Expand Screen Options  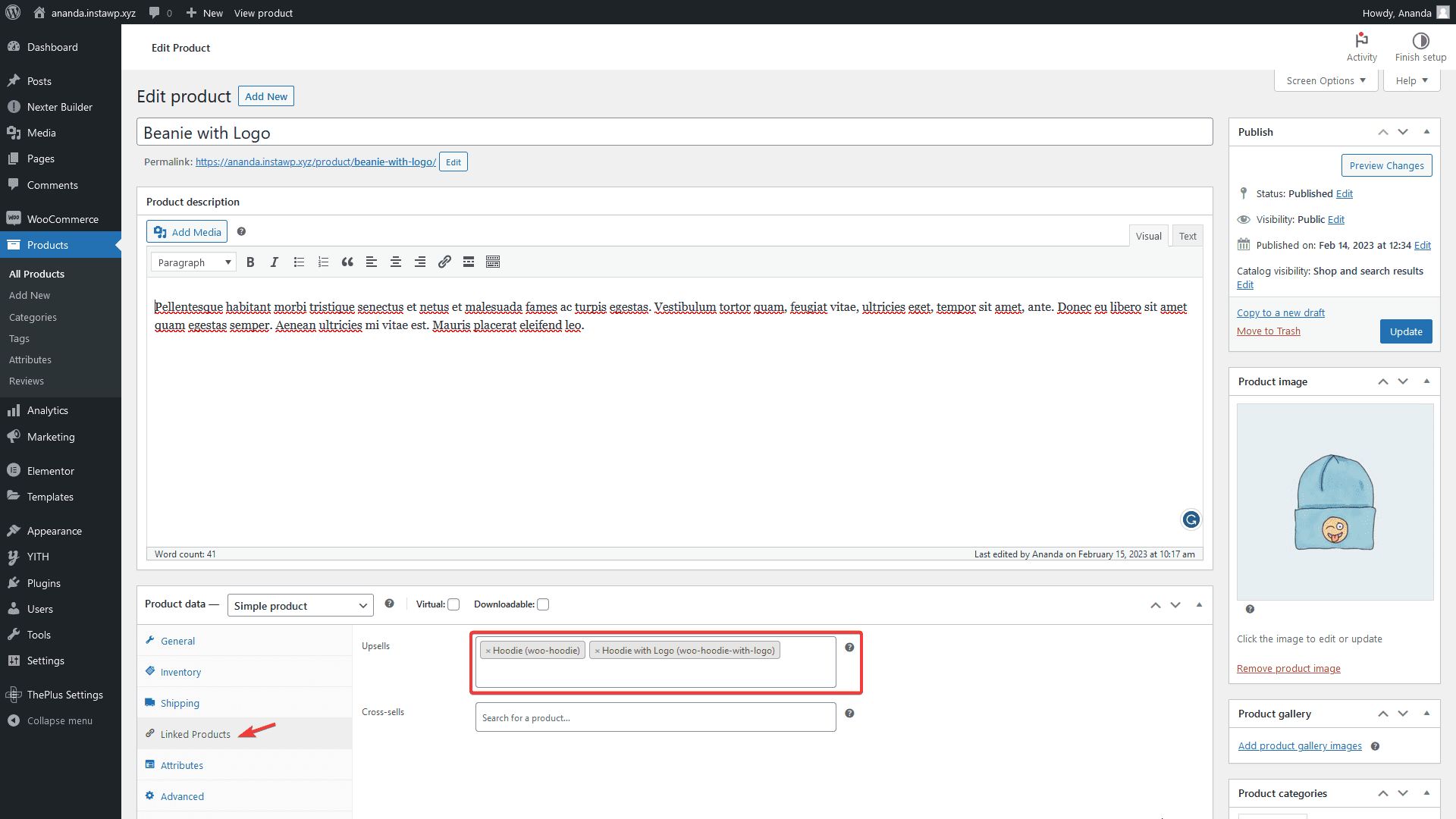point(1326,80)
